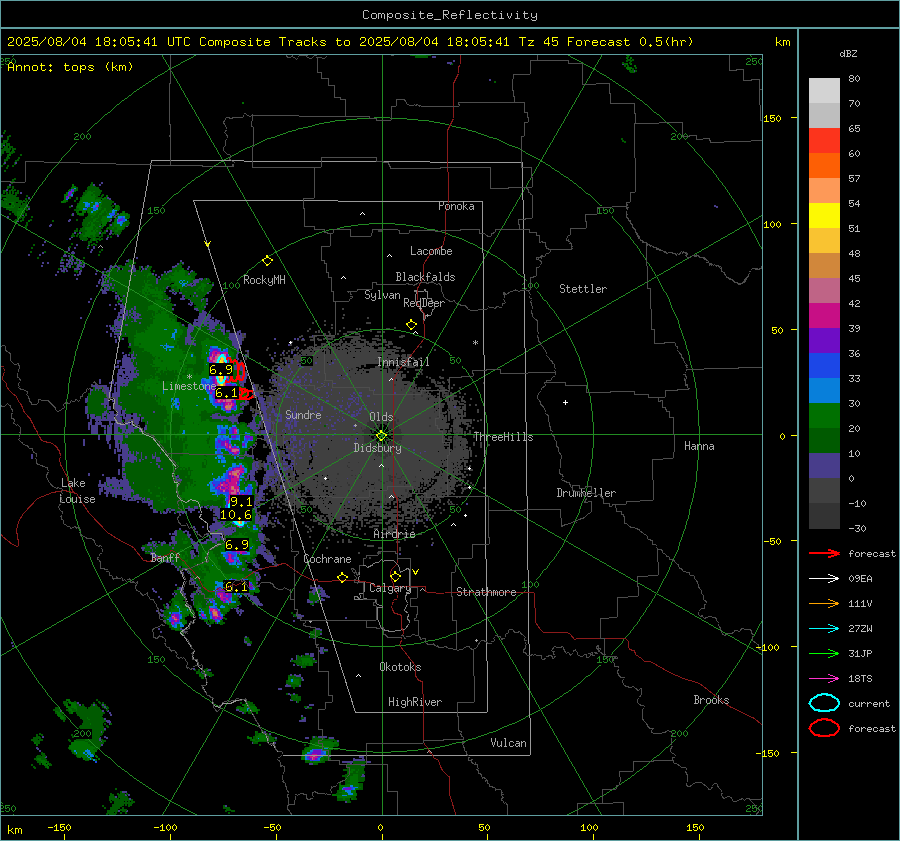Image resolution: width=900 pixels, height=841 pixels.
Task: Click the ThreeHills town label
Action: pos(503,437)
